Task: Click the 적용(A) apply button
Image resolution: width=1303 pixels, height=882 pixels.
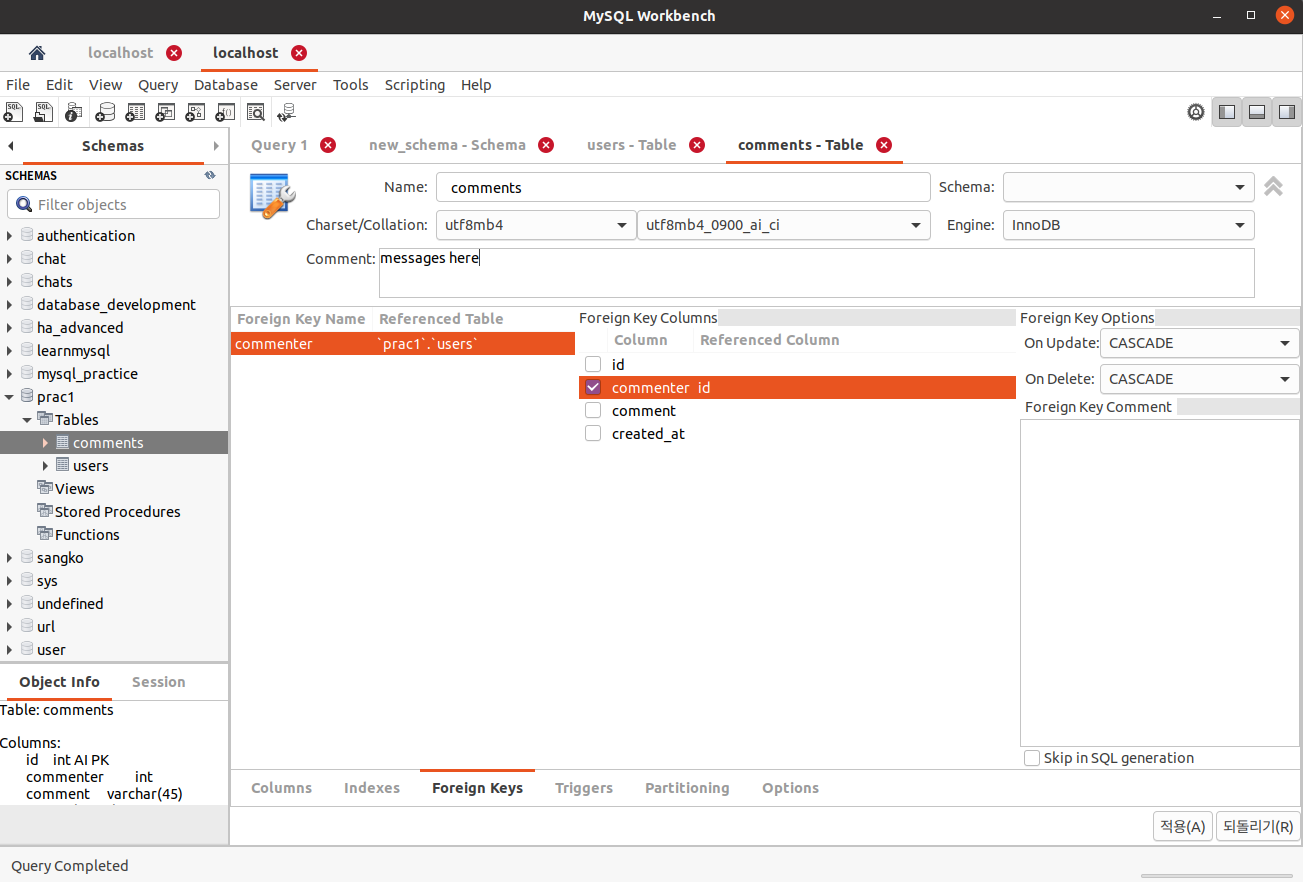Action: coord(1182,826)
